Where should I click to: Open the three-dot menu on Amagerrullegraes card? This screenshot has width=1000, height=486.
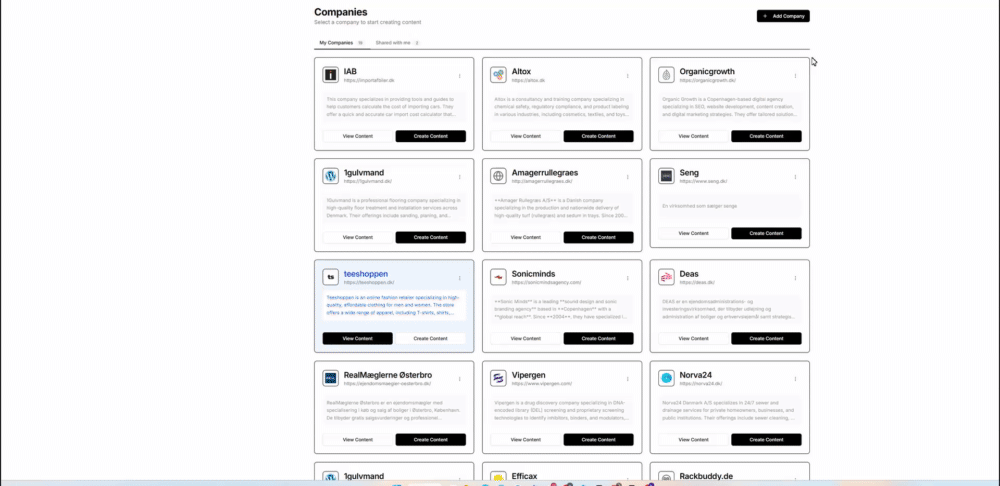628,177
